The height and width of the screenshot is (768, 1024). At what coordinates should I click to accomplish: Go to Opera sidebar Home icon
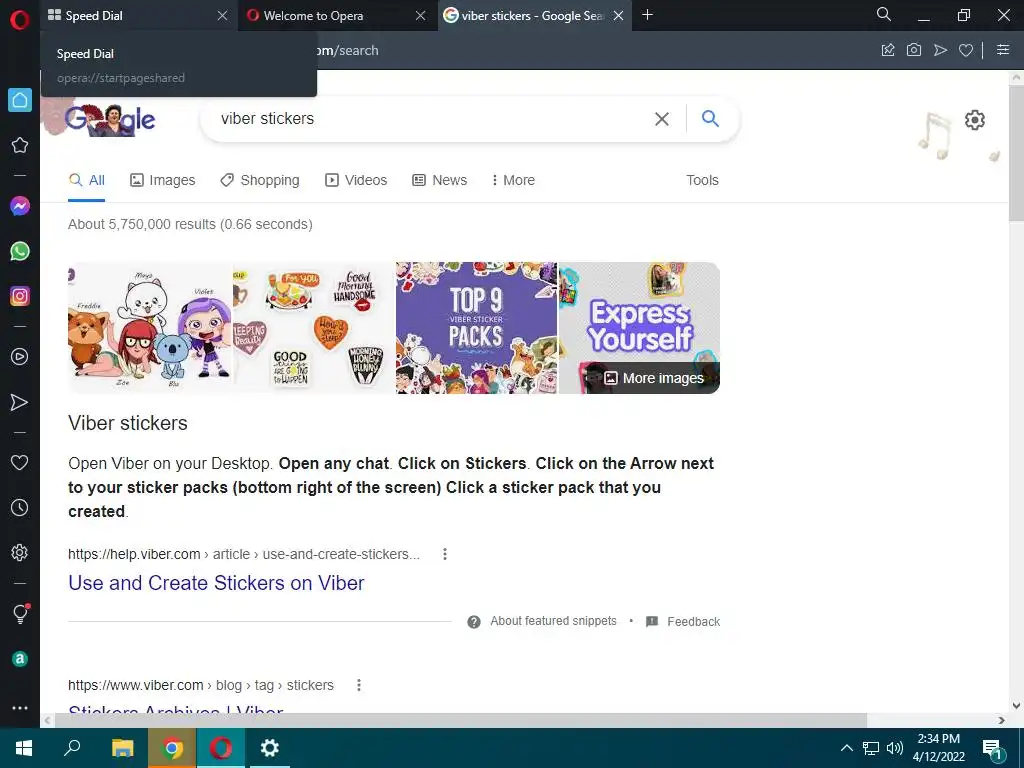[20, 100]
